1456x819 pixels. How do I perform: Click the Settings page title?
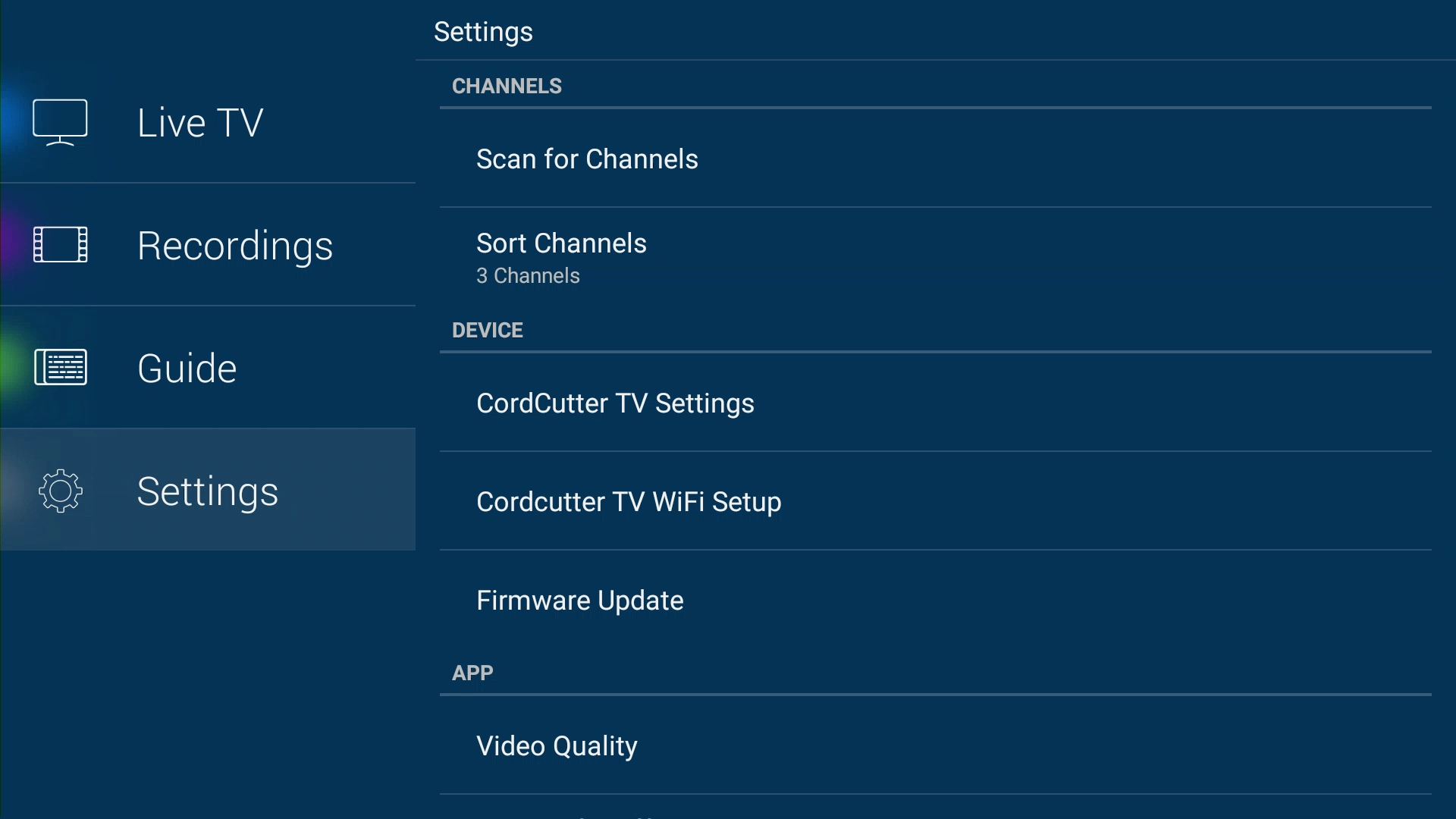click(x=483, y=32)
